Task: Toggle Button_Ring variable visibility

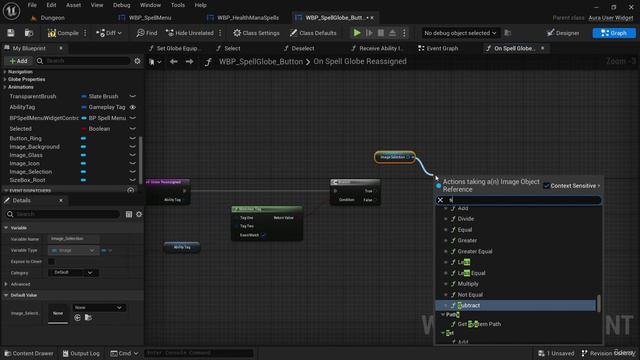Action: click(x=133, y=138)
